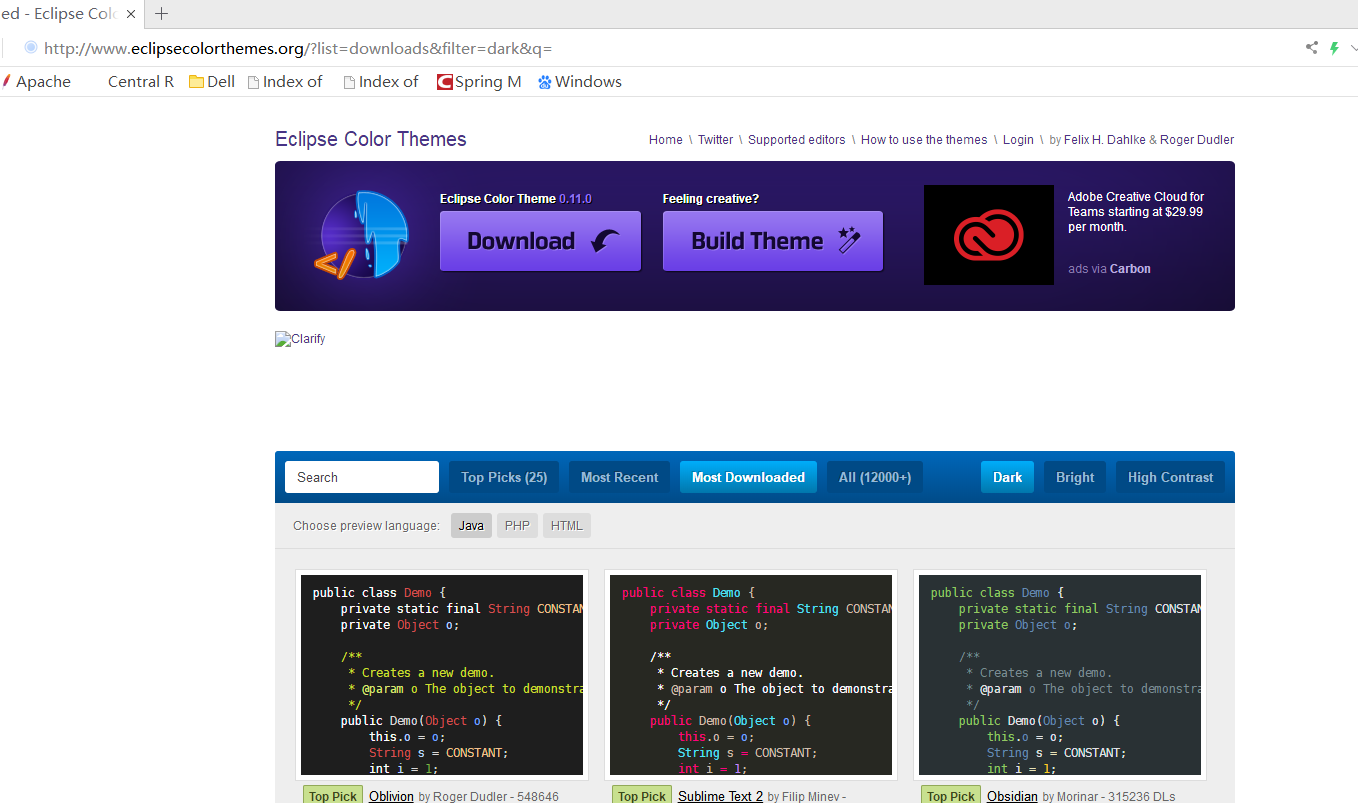The height and width of the screenshot is (803, 1358).
Task: Filter themes by High Contrast
Action: coord(1170,477)
